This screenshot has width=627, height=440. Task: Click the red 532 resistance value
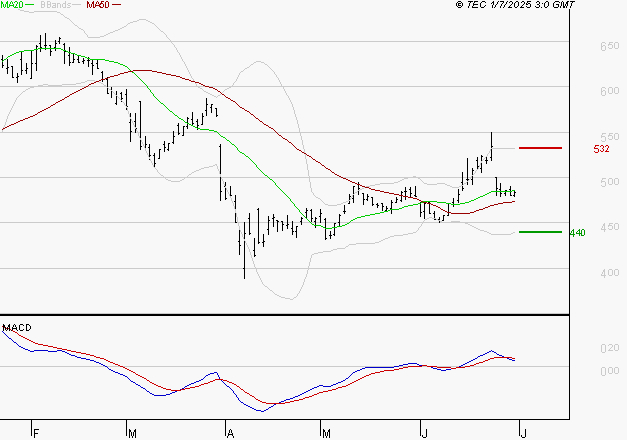coord(601,149)
